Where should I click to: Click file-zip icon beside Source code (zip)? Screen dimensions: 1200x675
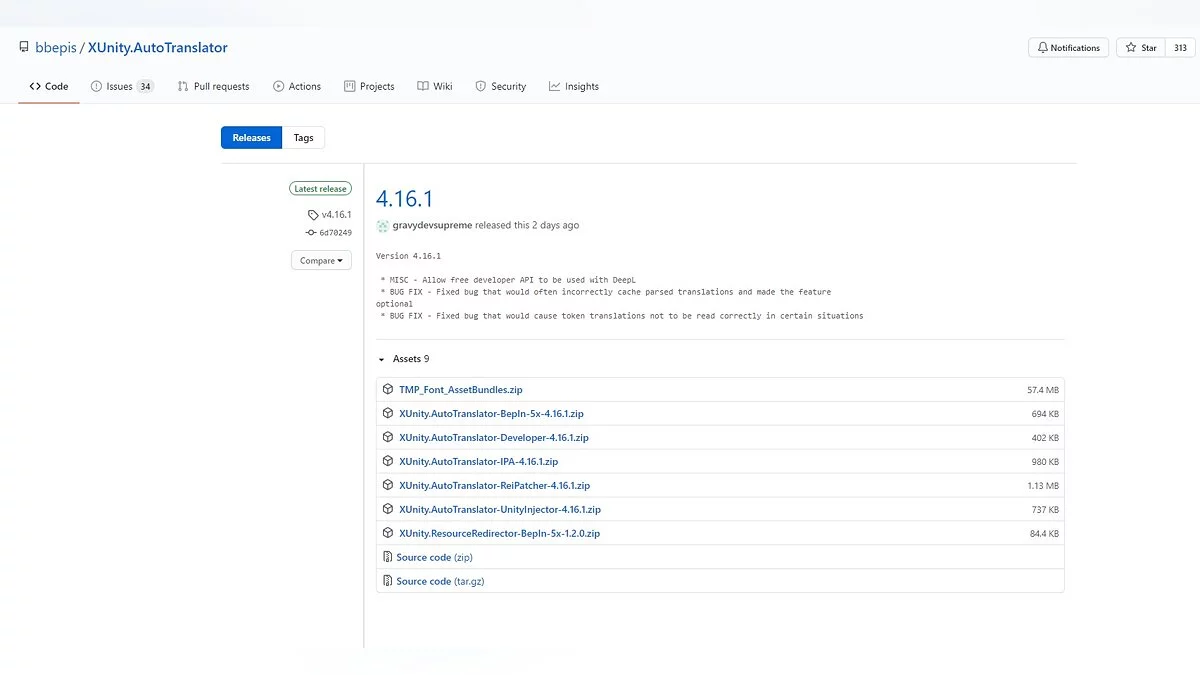click(x=388, y=557)
